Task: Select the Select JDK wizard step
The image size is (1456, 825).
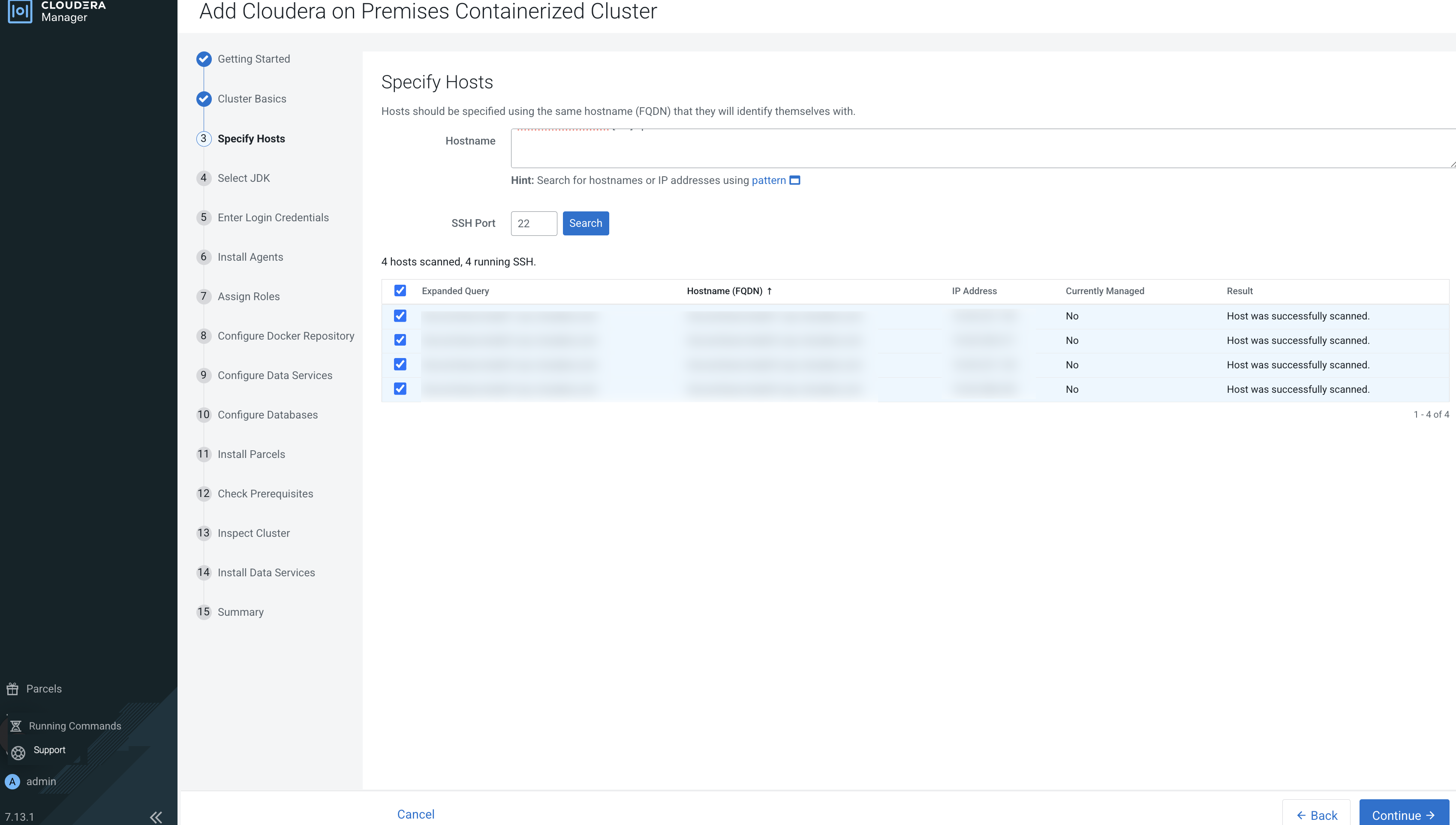Action: 244,178
